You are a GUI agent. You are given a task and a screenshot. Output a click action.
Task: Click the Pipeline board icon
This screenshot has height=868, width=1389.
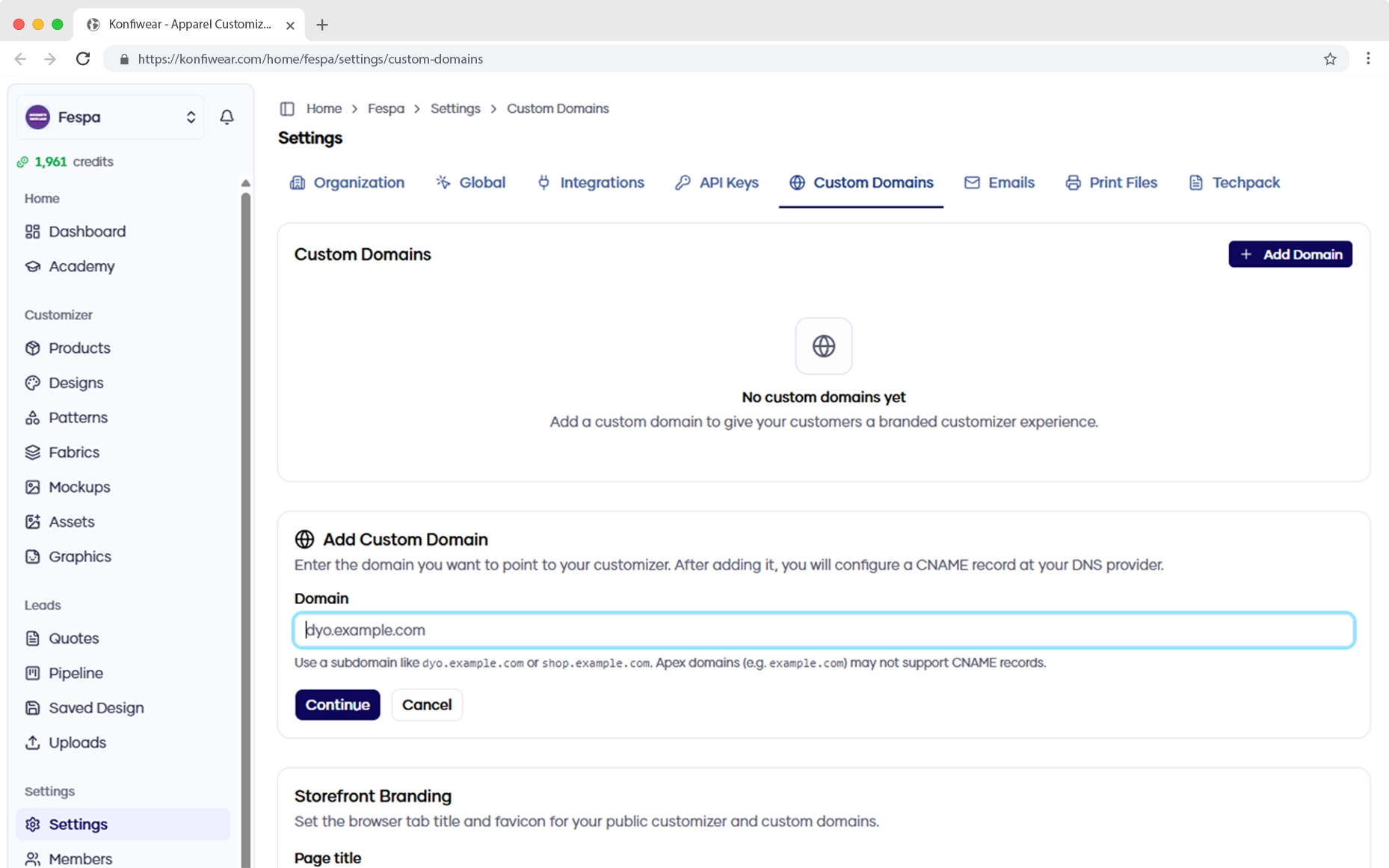point(32,673)
